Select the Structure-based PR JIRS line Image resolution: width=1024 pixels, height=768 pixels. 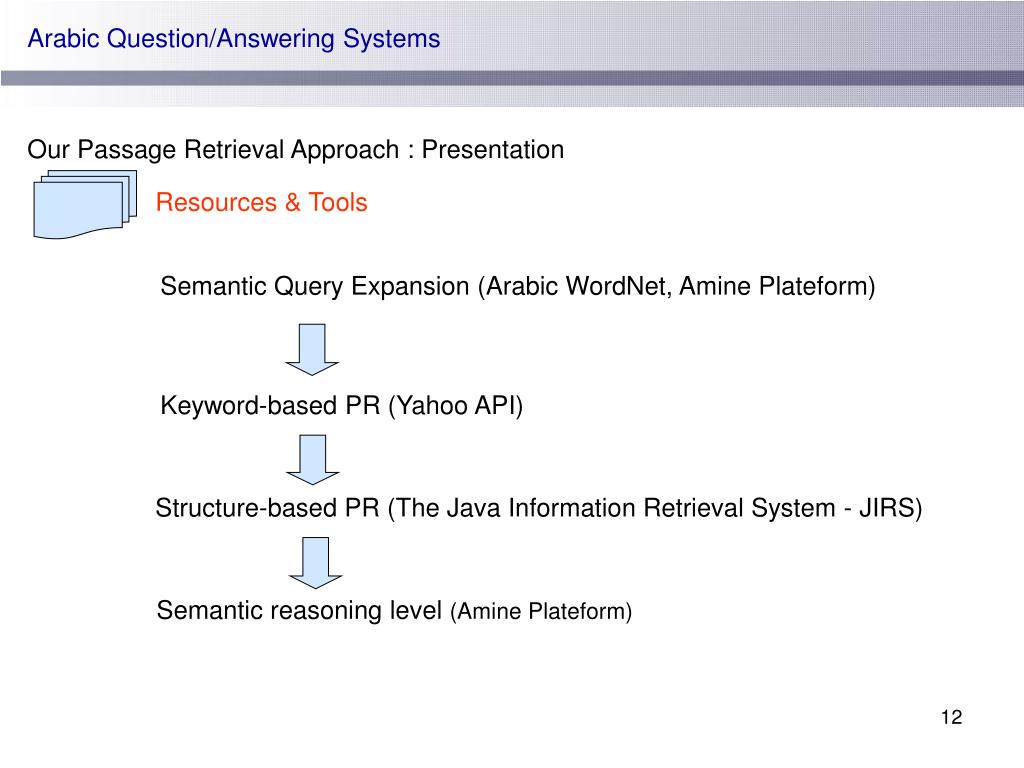(539, 508)
